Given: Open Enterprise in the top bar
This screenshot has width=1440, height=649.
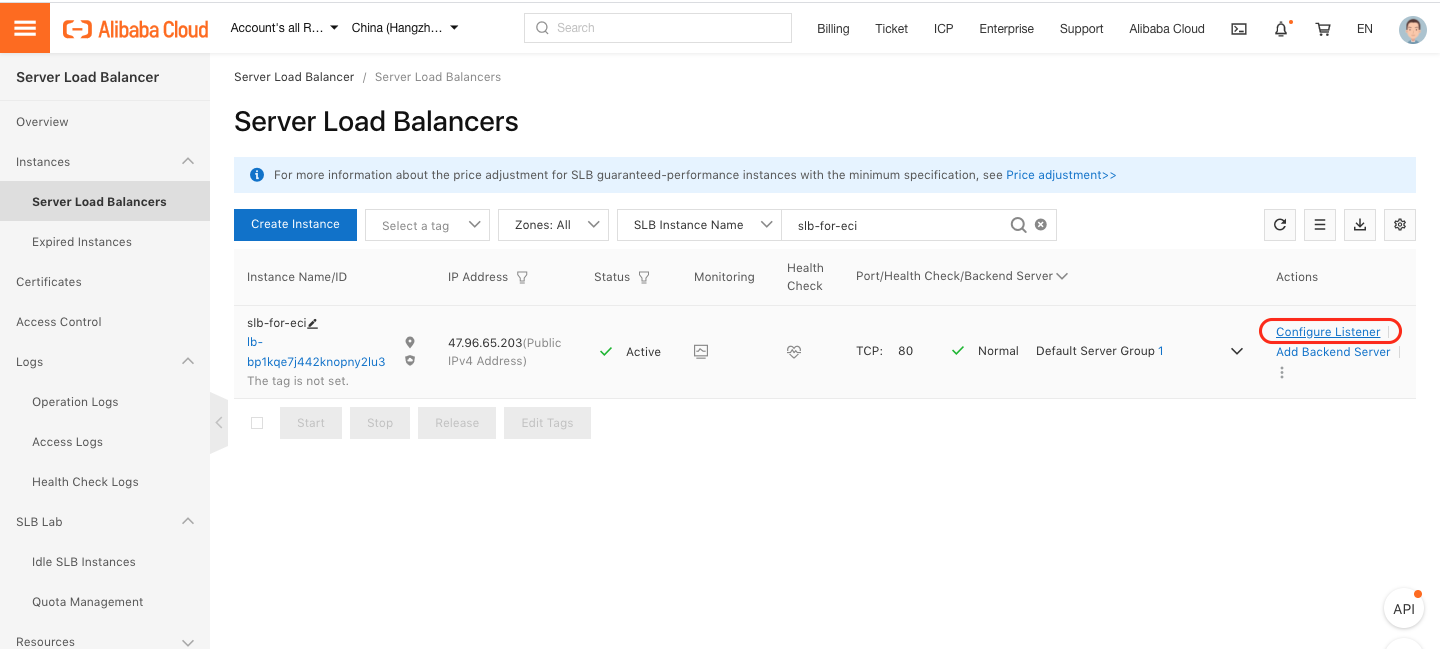Looking at the screenshot, I should click(x=1007, y=29).
